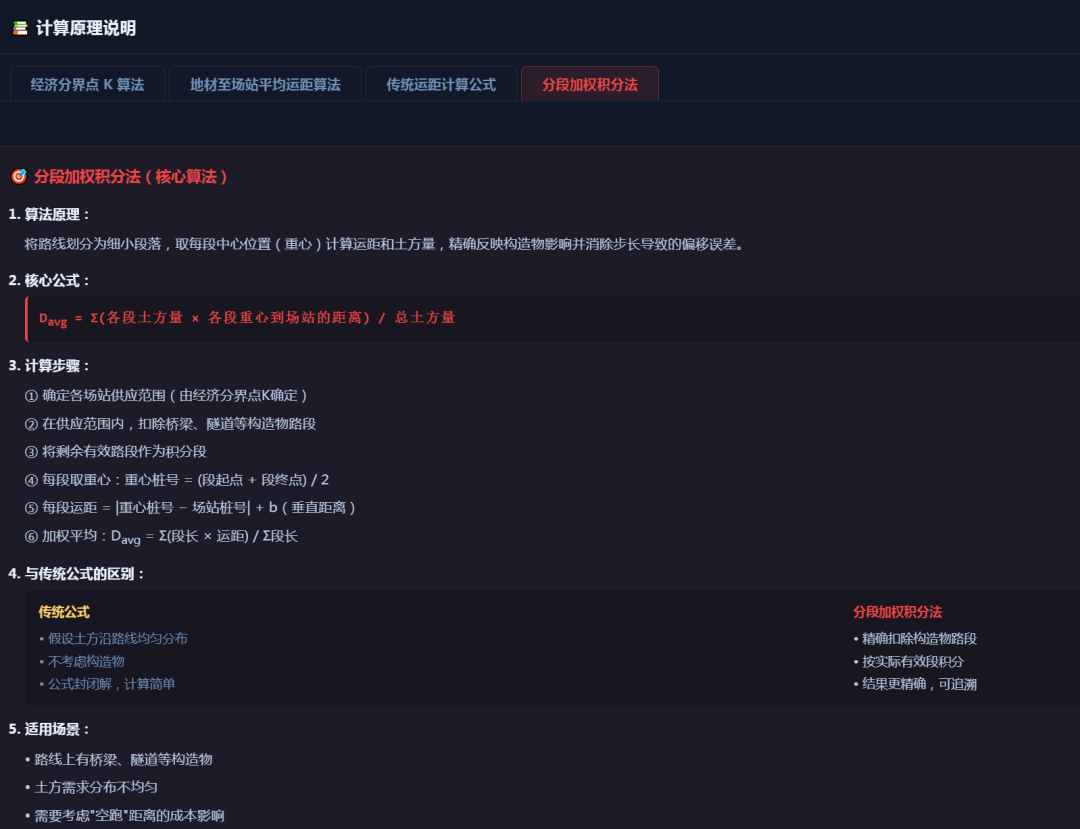Open the 地材至场站平均运距算法 tab
Image resolution: width=1080 pixels, height=829 pixels.
265,84
